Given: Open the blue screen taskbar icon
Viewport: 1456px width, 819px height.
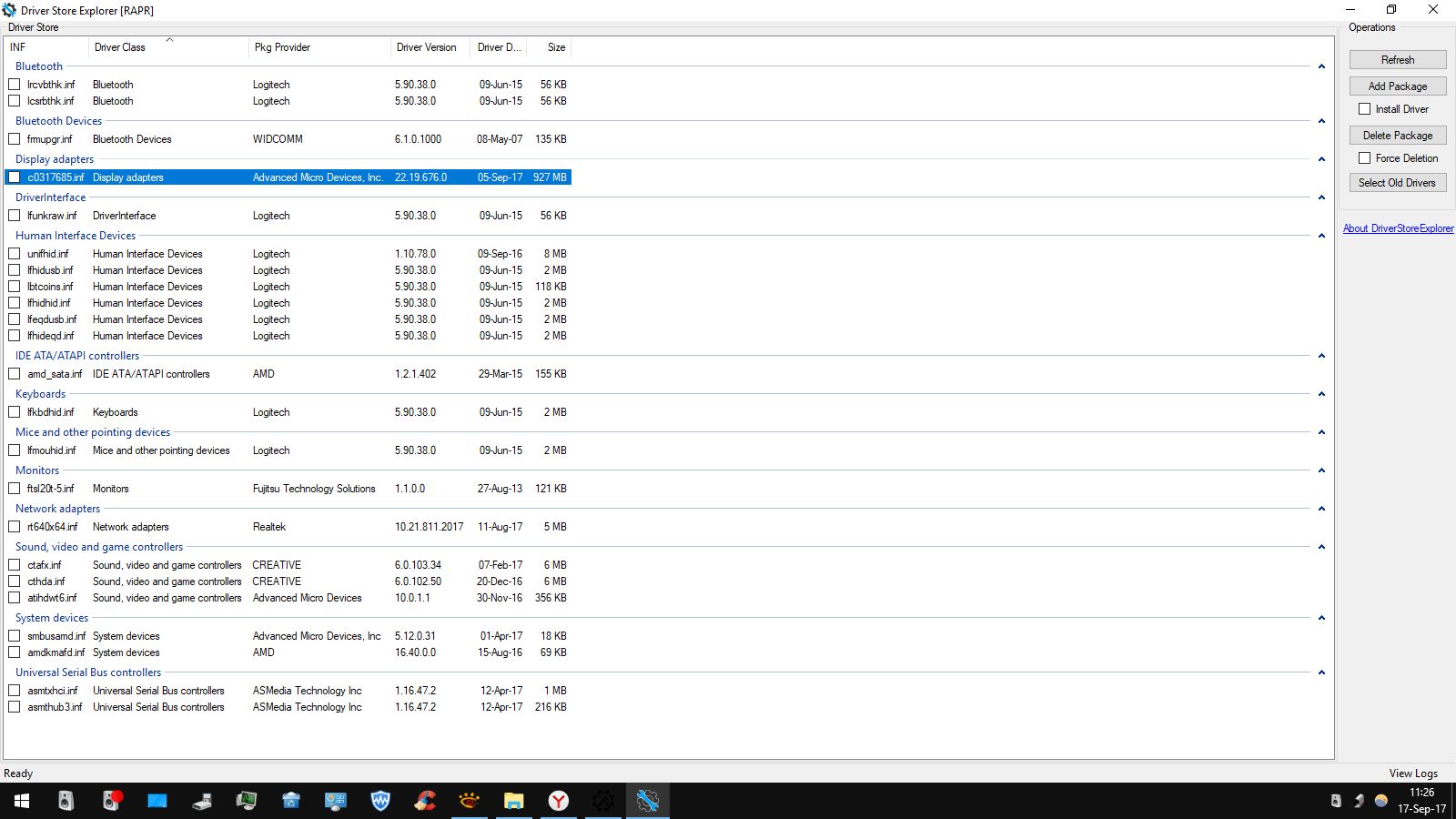Looking at the screenshot, I should point(157,801).
